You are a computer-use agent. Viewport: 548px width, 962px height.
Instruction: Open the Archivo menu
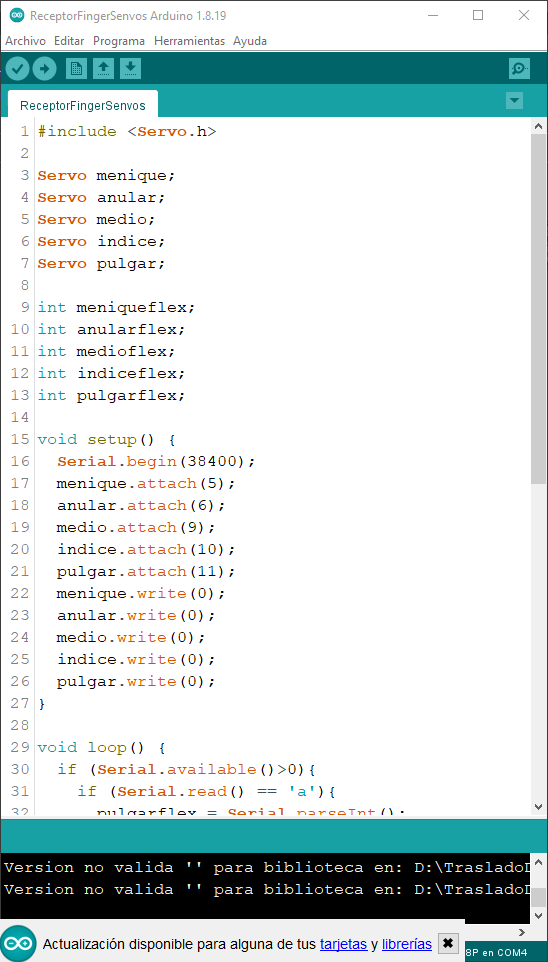[25, 41]
